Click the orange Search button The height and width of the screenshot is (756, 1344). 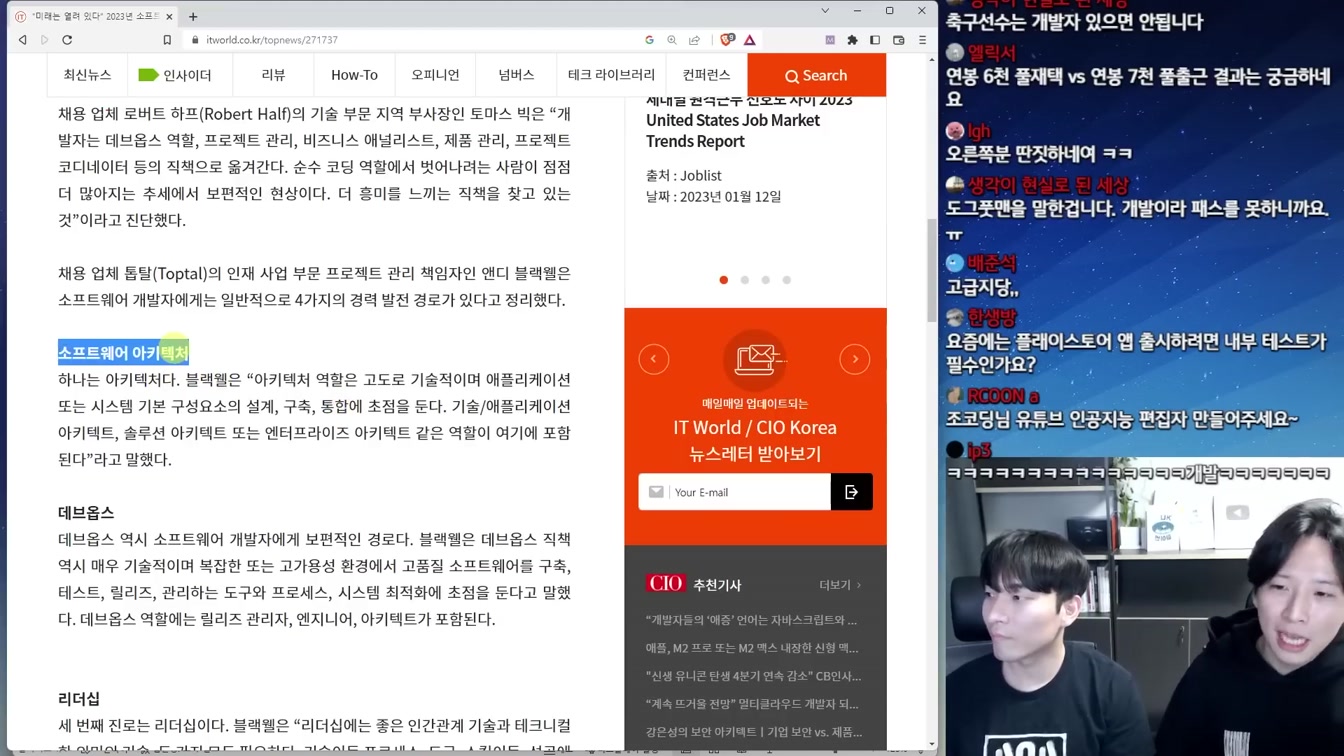(x=816, y=75)
